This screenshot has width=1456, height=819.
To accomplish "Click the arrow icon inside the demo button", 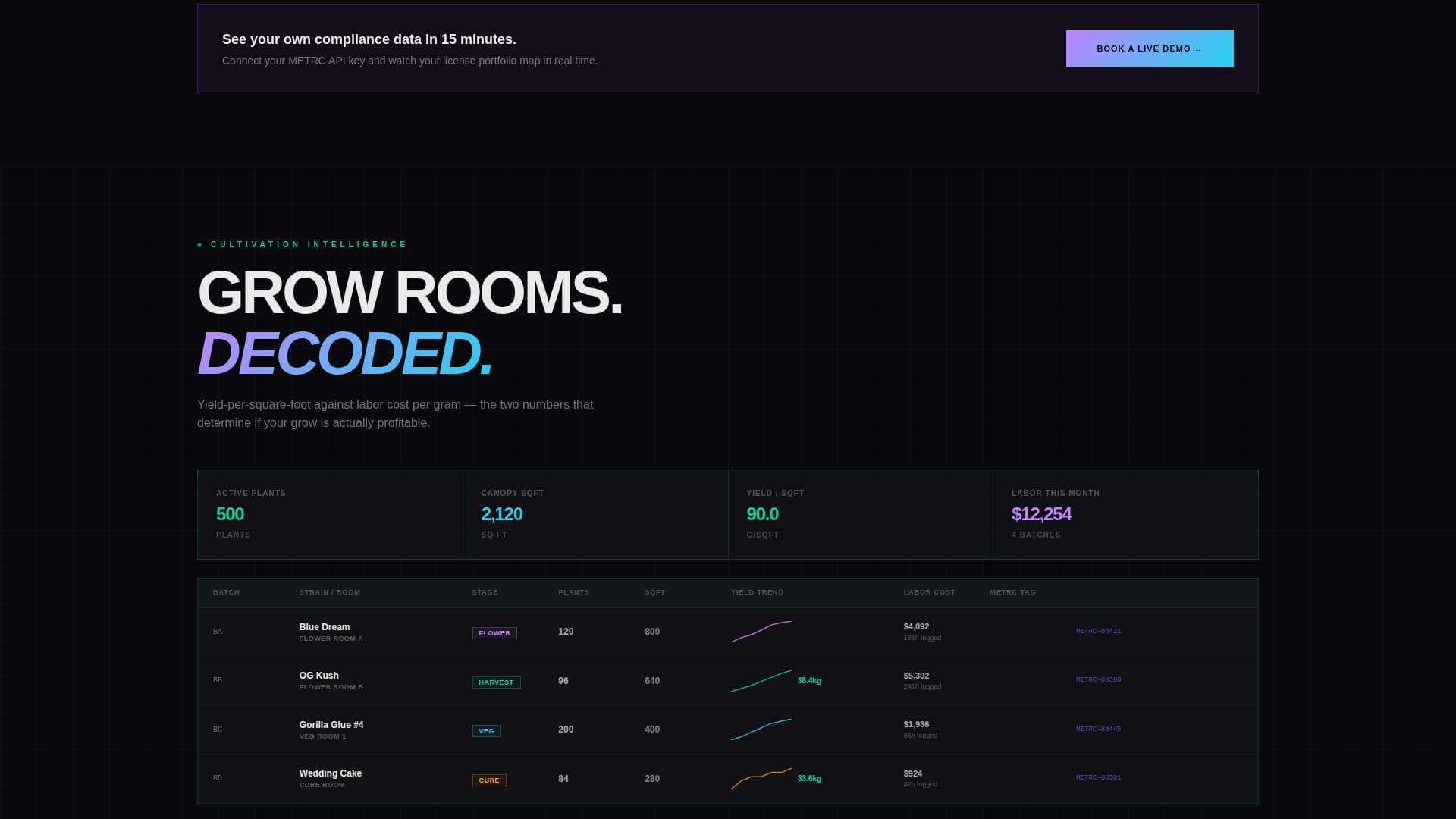I will point(1198,49).
